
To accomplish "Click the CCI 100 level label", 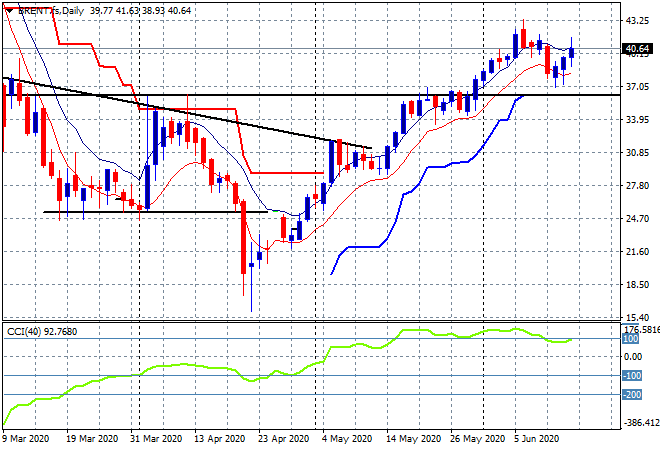I will (x=631, y=339).
